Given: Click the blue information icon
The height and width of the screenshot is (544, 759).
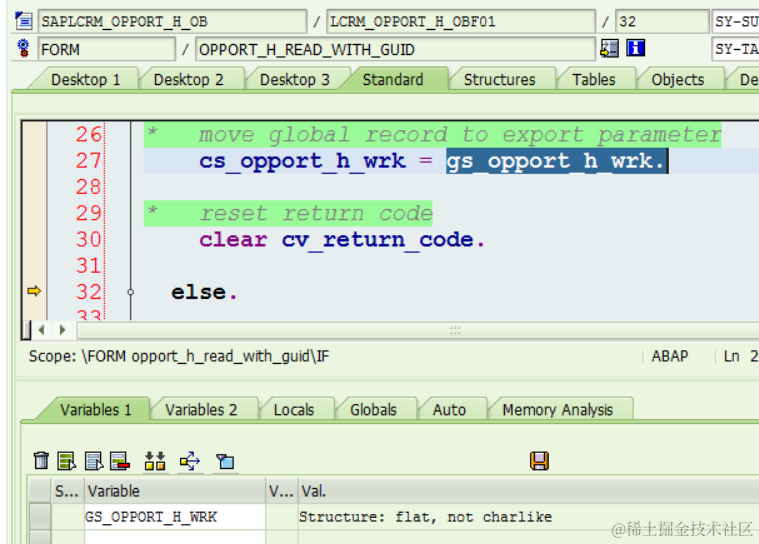Looking at the screenshot, I should (x=636, y=48).
